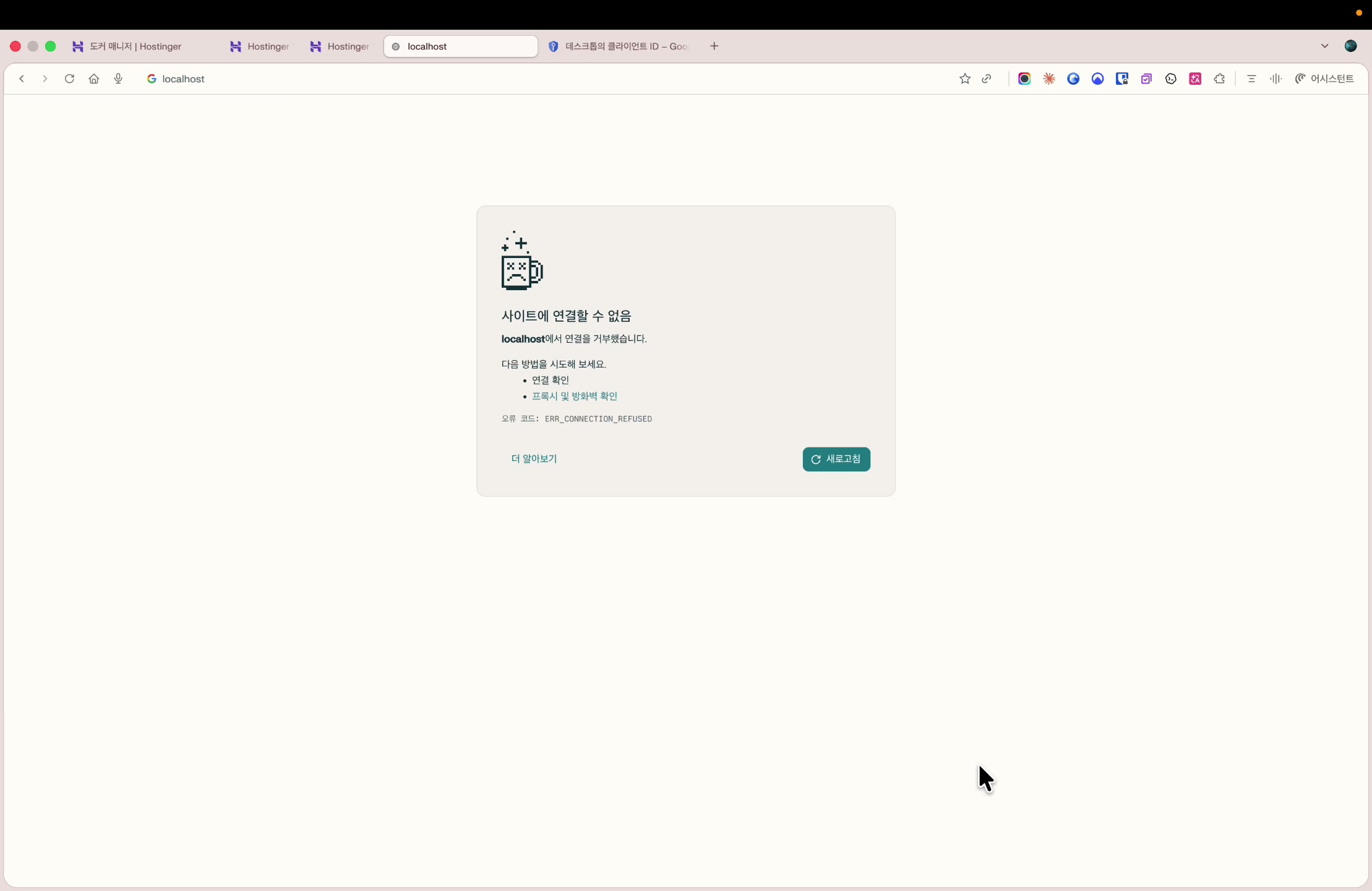The image size is (1372, 891).
Task: Open the puzzle piece extensions menu
Action: [x=1219, y=79]
